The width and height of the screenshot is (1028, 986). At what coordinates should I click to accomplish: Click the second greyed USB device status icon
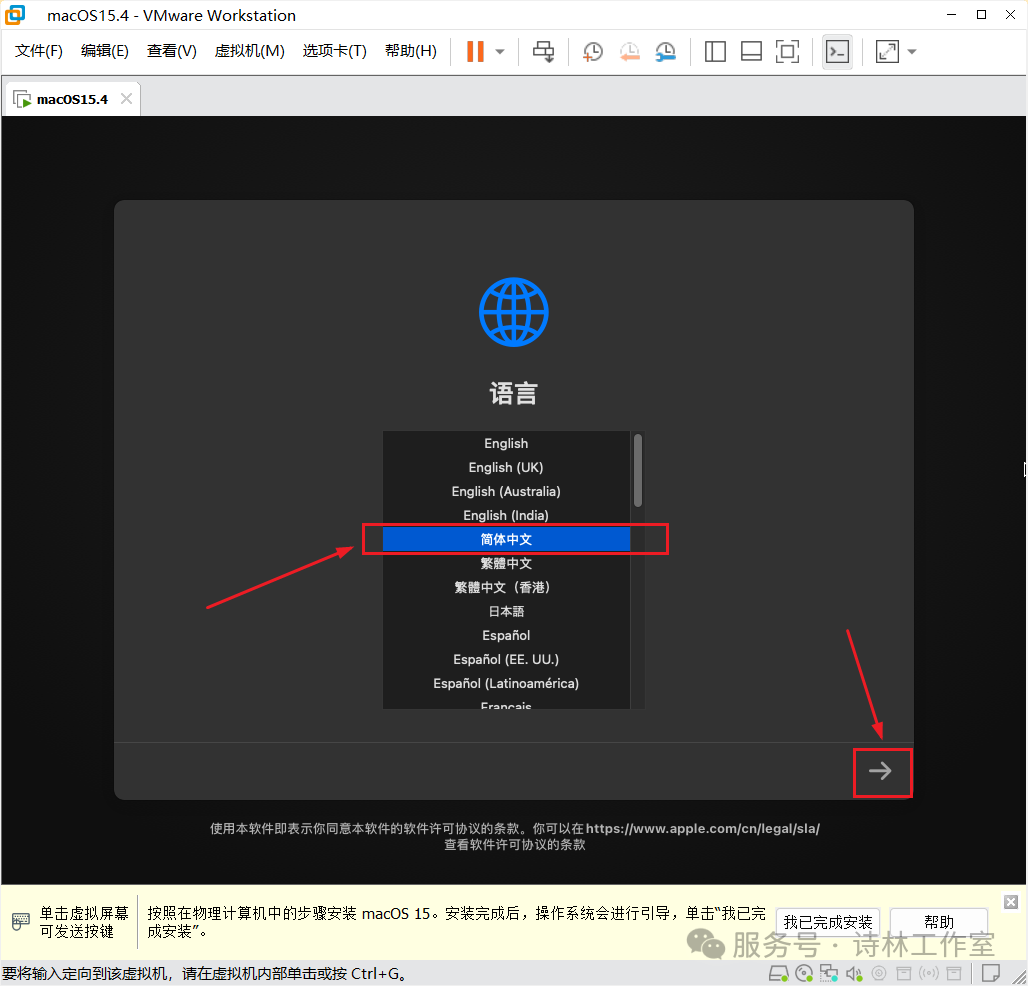[x=954, y=974]
